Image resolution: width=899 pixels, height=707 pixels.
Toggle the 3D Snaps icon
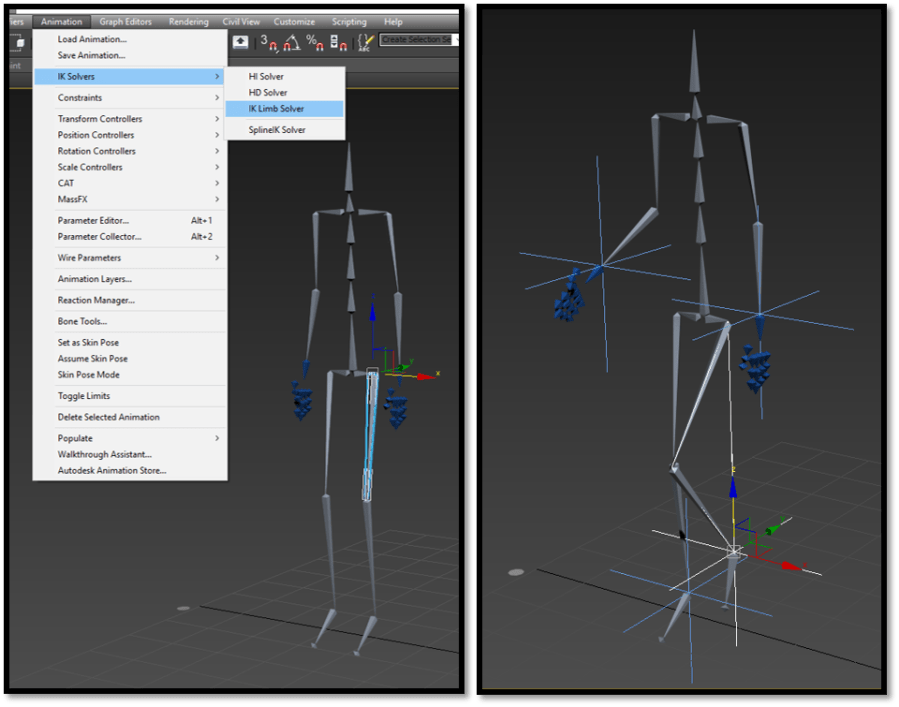tap(267, 42)
